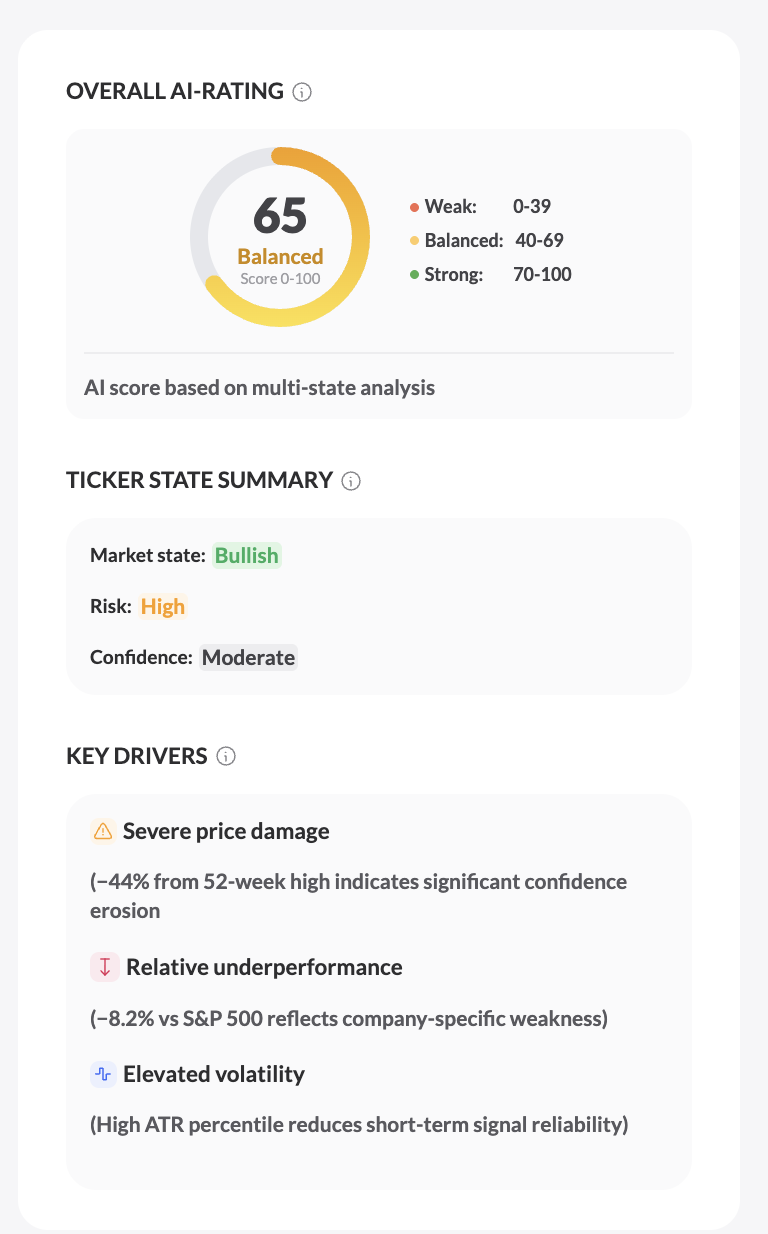Expand the Elevated volatility driver explanation
The width and height of the screenshot is (768, 1234).
[213, 1074]
